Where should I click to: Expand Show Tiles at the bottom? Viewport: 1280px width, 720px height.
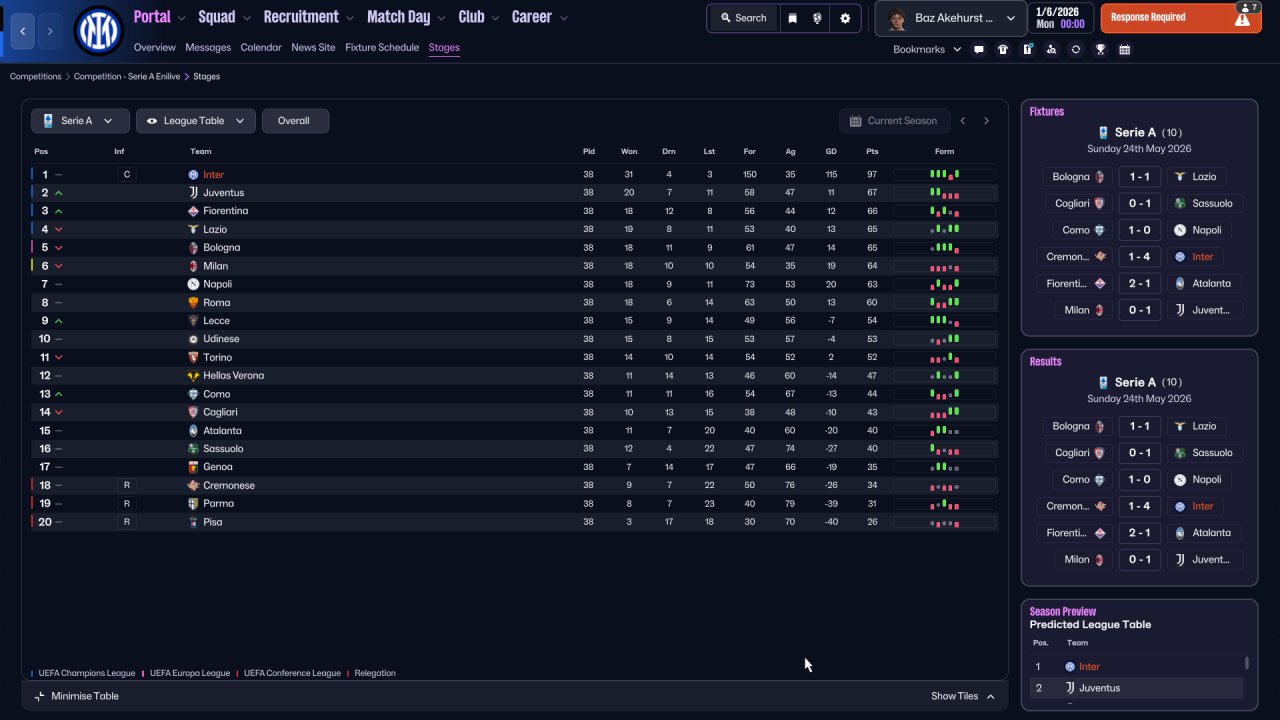pos(963,696)
